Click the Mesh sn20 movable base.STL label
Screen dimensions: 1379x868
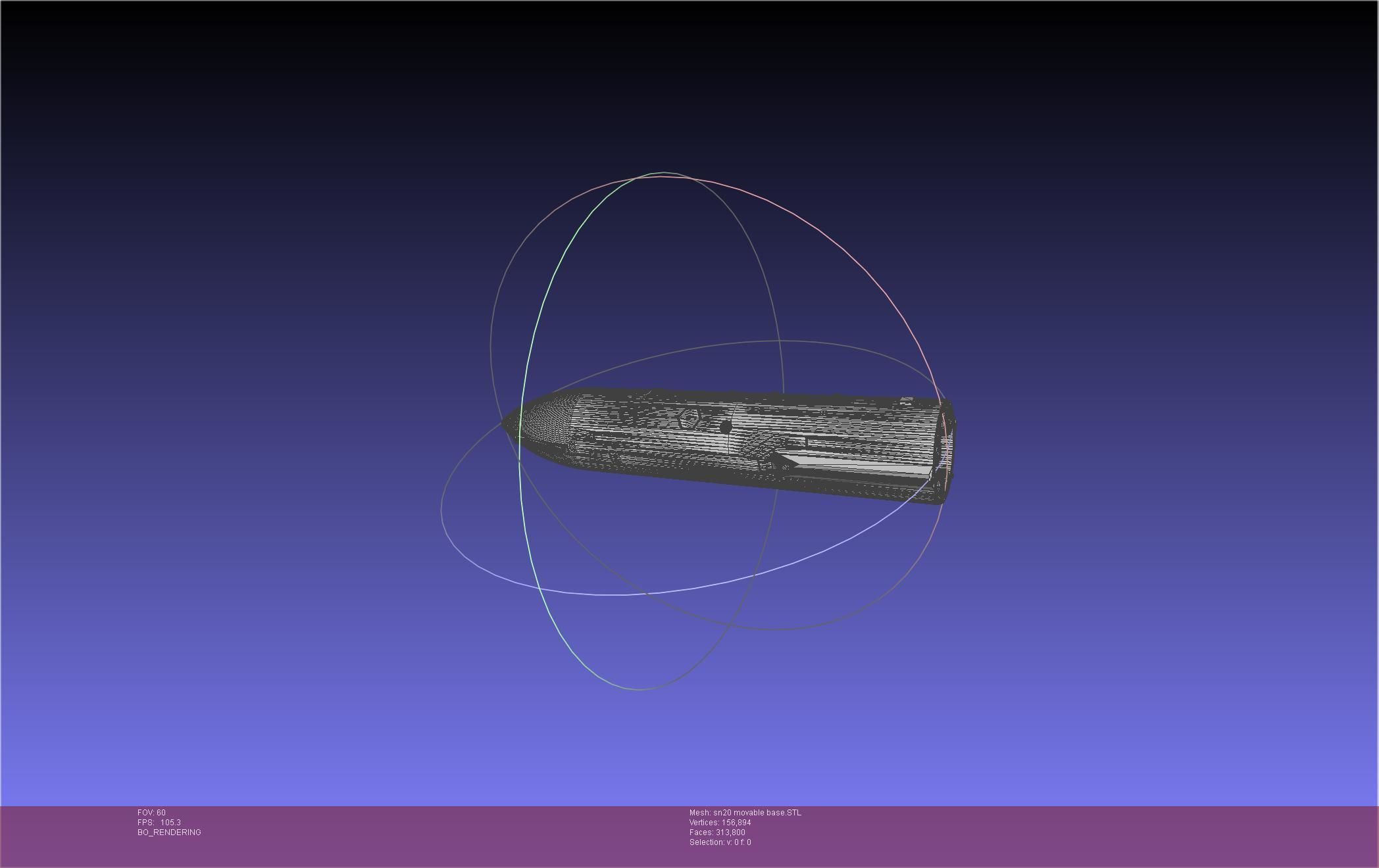click(745, 813)
